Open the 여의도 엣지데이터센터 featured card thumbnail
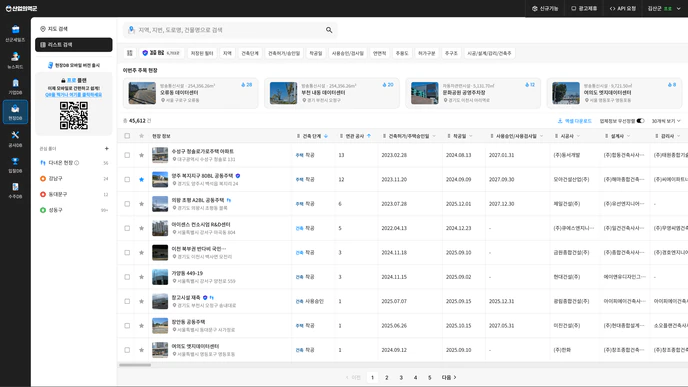 [566, 93]
